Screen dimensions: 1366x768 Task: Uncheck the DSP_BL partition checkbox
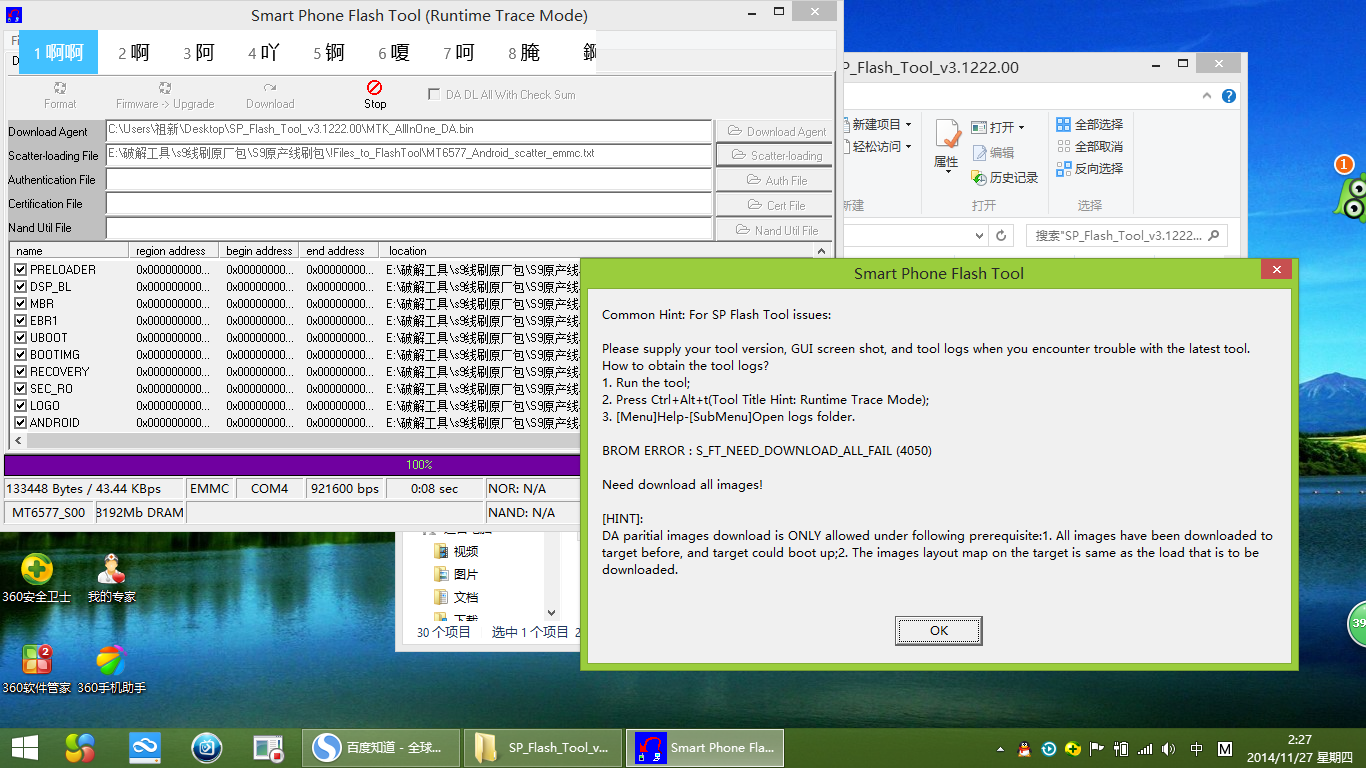click(21, 287)
